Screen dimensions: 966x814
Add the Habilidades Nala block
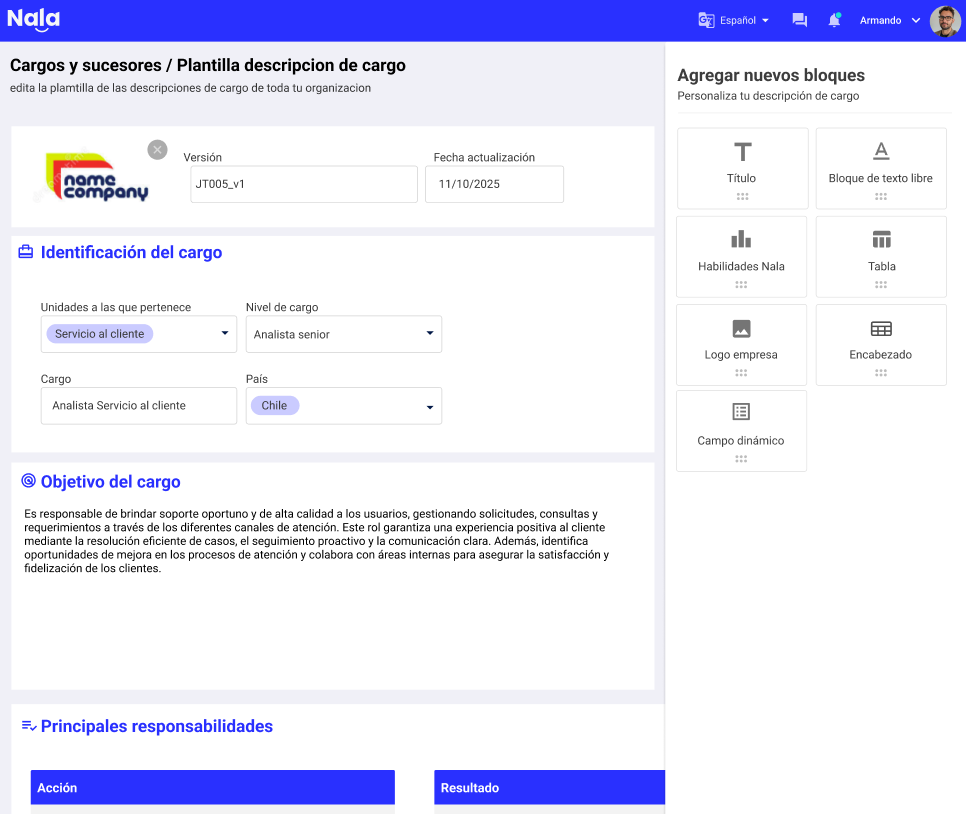(x=741, y=256)
